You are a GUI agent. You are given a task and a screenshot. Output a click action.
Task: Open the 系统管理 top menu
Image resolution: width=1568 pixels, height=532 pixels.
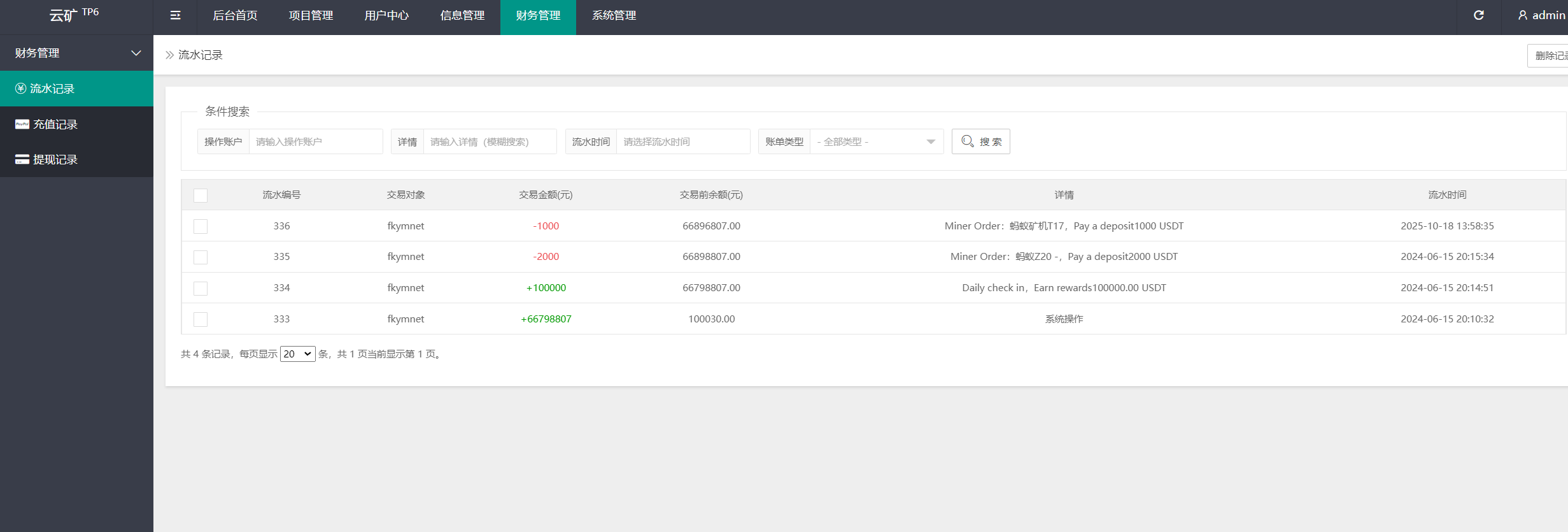(614, 16)
